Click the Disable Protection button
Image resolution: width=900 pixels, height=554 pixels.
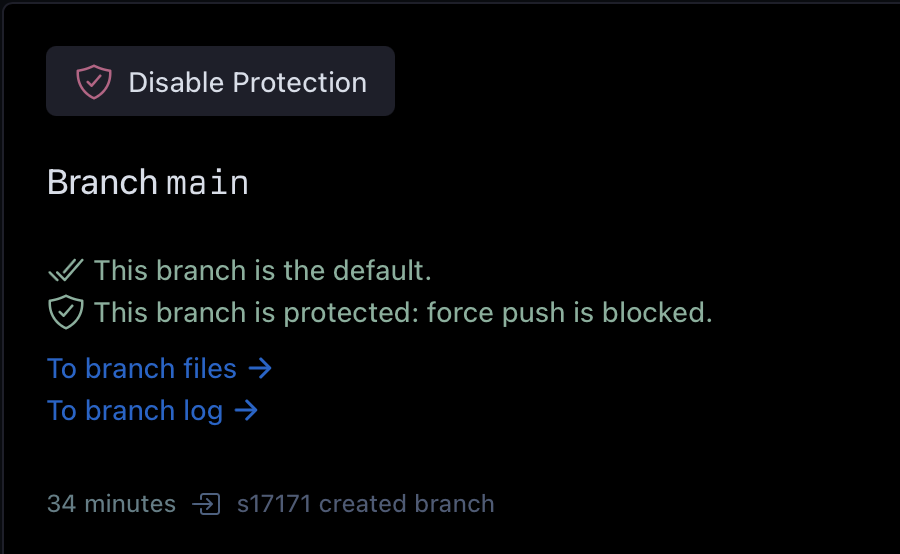220,81
